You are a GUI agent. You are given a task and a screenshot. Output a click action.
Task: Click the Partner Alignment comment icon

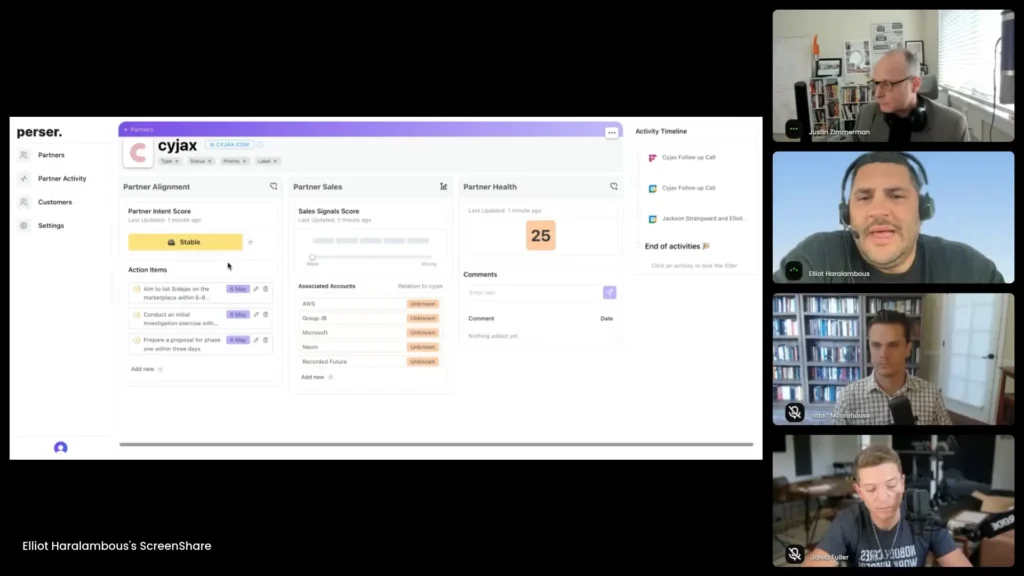(x=274, y=186)
